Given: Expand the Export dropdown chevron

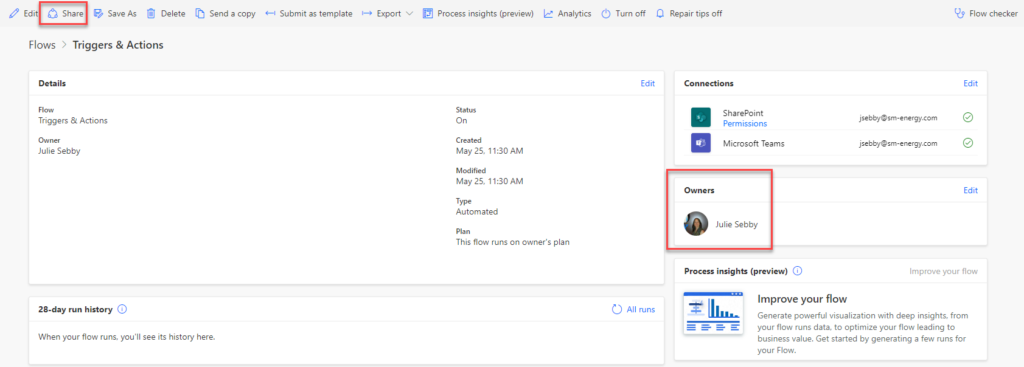Looking at the screenshot, I should 409,13.
